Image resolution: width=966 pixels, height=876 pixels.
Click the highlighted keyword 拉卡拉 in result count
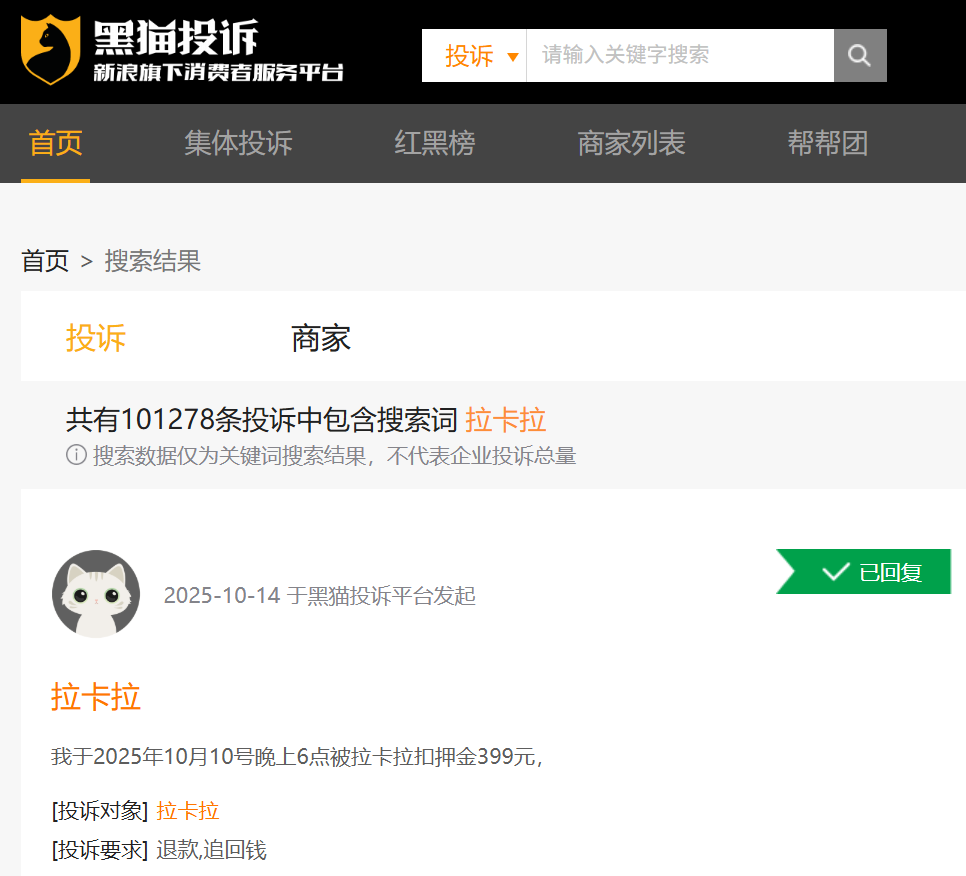tap(506, 420)
